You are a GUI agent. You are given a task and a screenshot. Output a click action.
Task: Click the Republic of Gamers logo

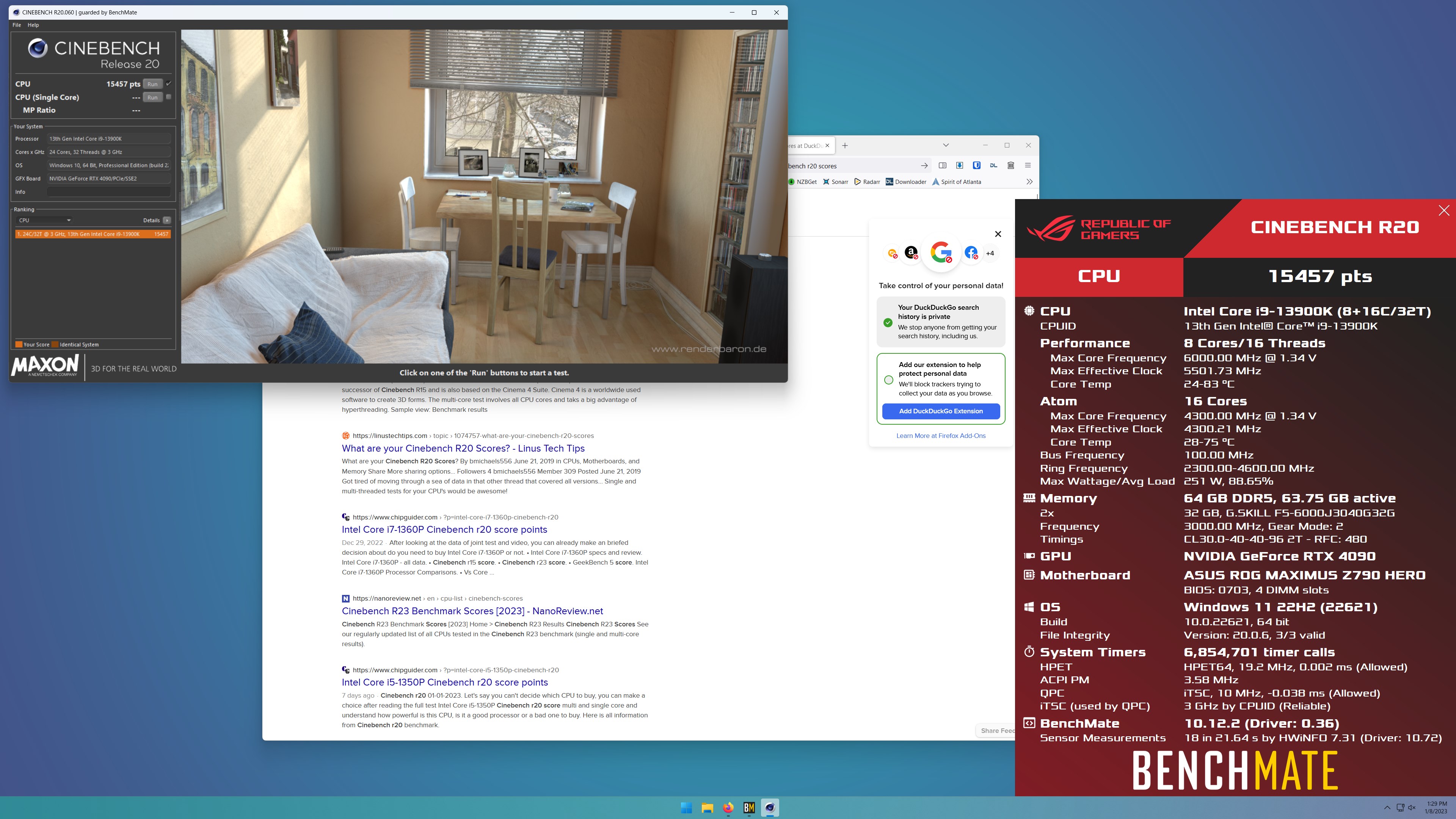click(1098, 228)
